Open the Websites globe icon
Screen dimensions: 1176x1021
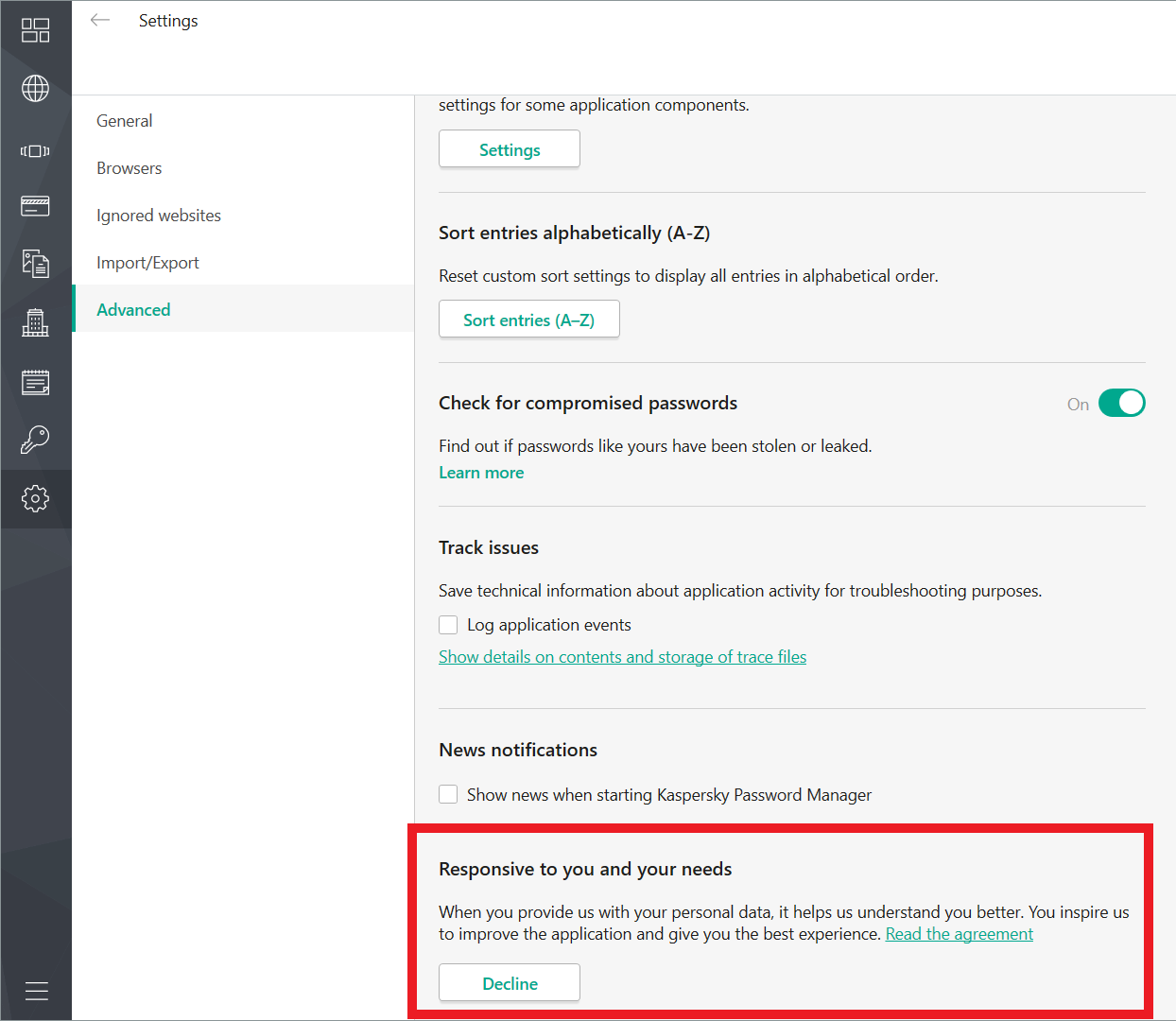click(x=35, y=89)
